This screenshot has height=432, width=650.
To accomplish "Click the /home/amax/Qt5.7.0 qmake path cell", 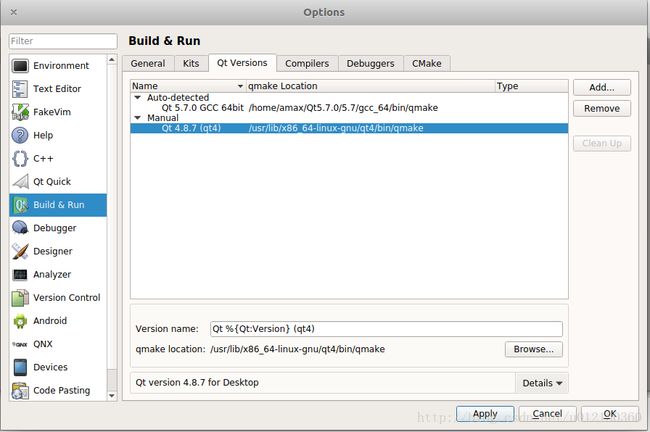I will 343,108.
